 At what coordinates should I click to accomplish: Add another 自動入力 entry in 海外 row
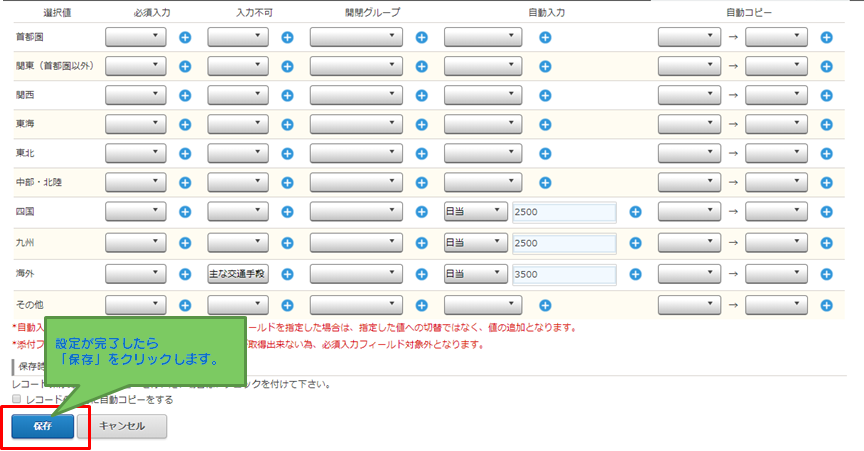tap(635, 274)
